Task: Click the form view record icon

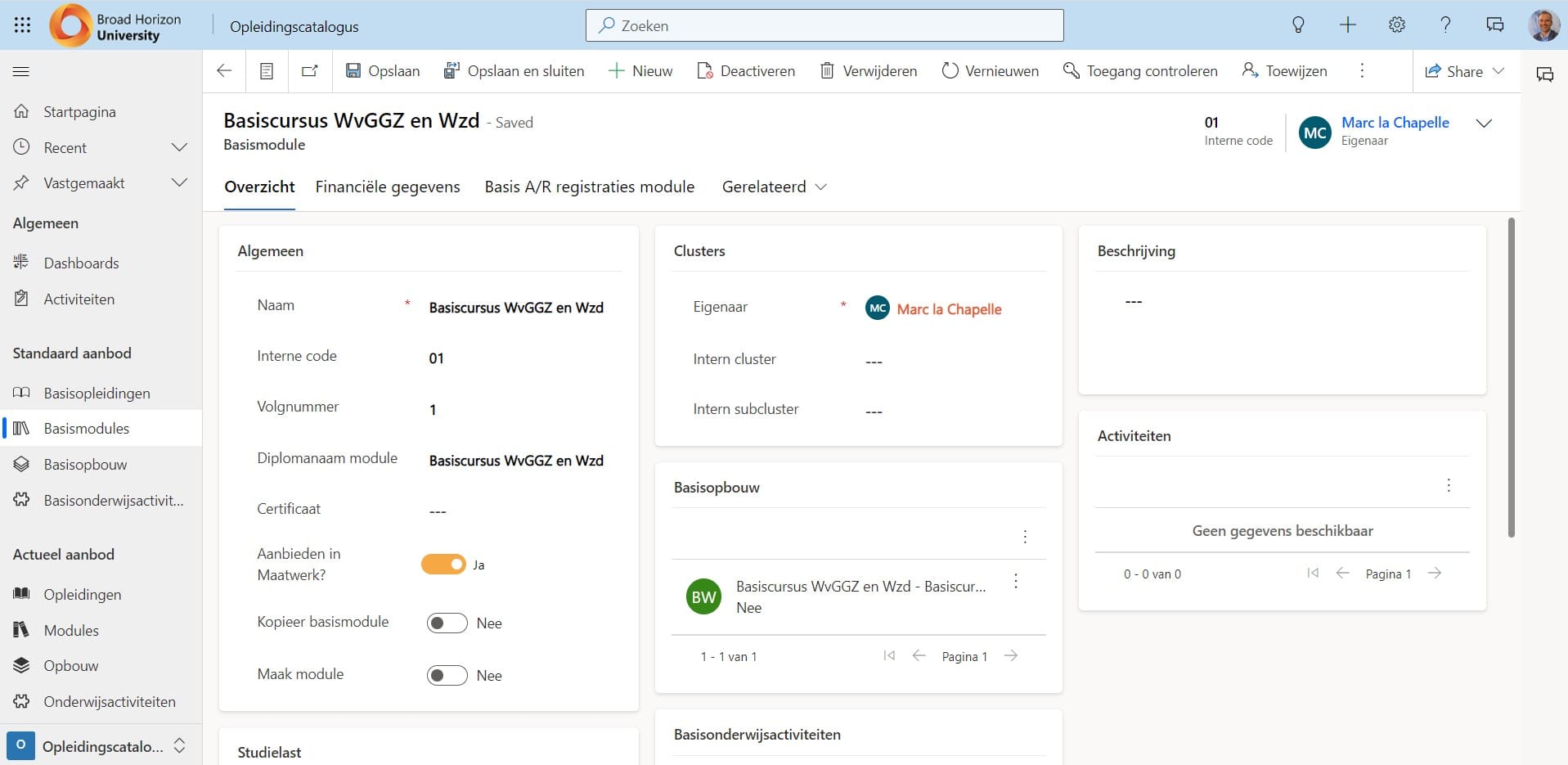Action: point(267,71)
